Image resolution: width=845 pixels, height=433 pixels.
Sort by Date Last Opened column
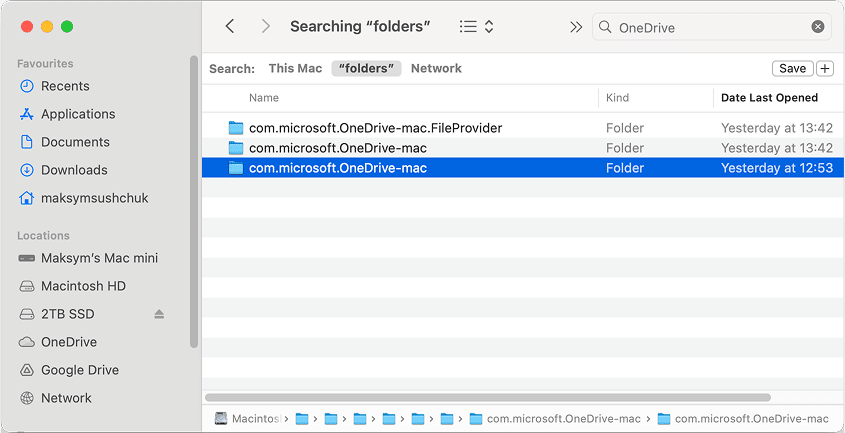[769, 98]
